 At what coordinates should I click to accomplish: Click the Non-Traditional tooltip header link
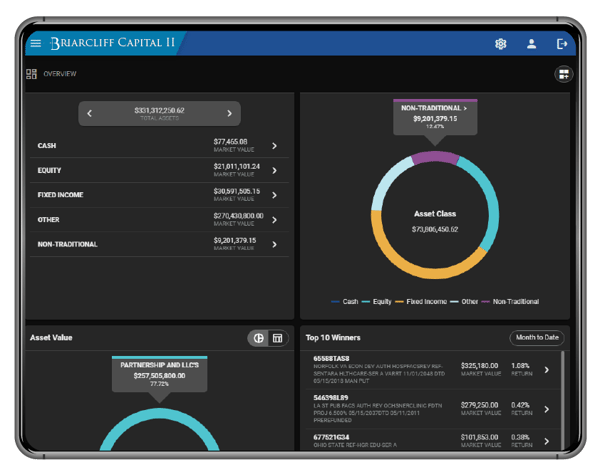click(434, 108)
